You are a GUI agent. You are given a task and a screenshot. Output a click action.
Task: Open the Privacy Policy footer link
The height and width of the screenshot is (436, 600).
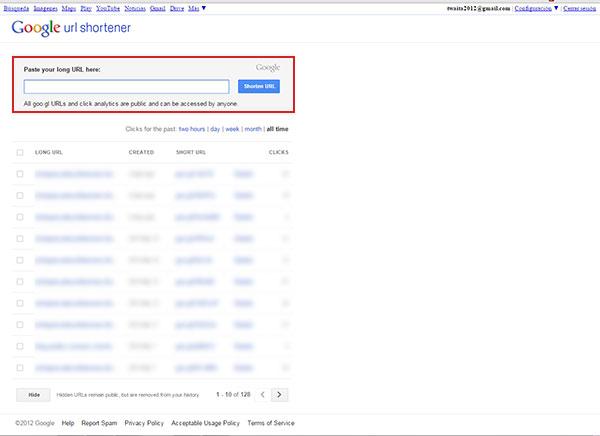coord(144,423)
